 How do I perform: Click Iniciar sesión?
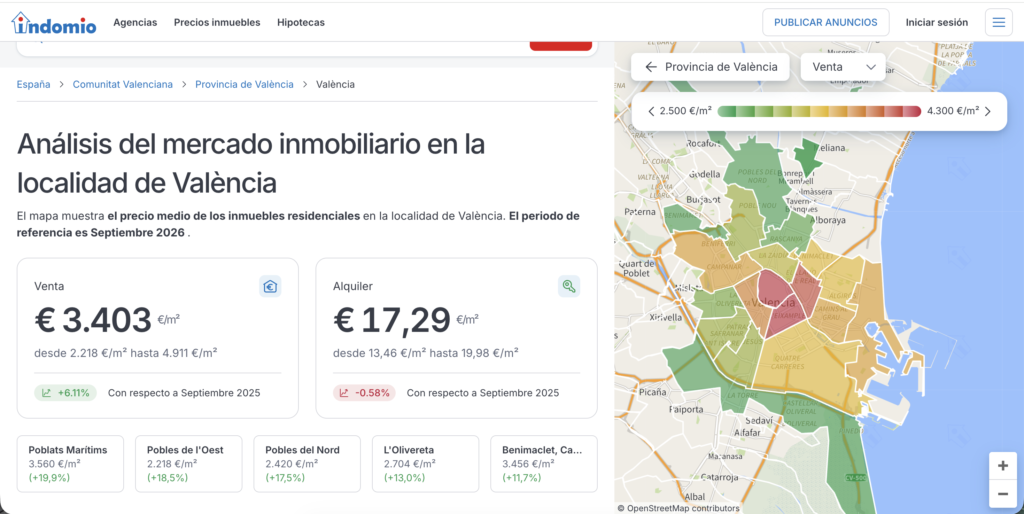[936, 22]
